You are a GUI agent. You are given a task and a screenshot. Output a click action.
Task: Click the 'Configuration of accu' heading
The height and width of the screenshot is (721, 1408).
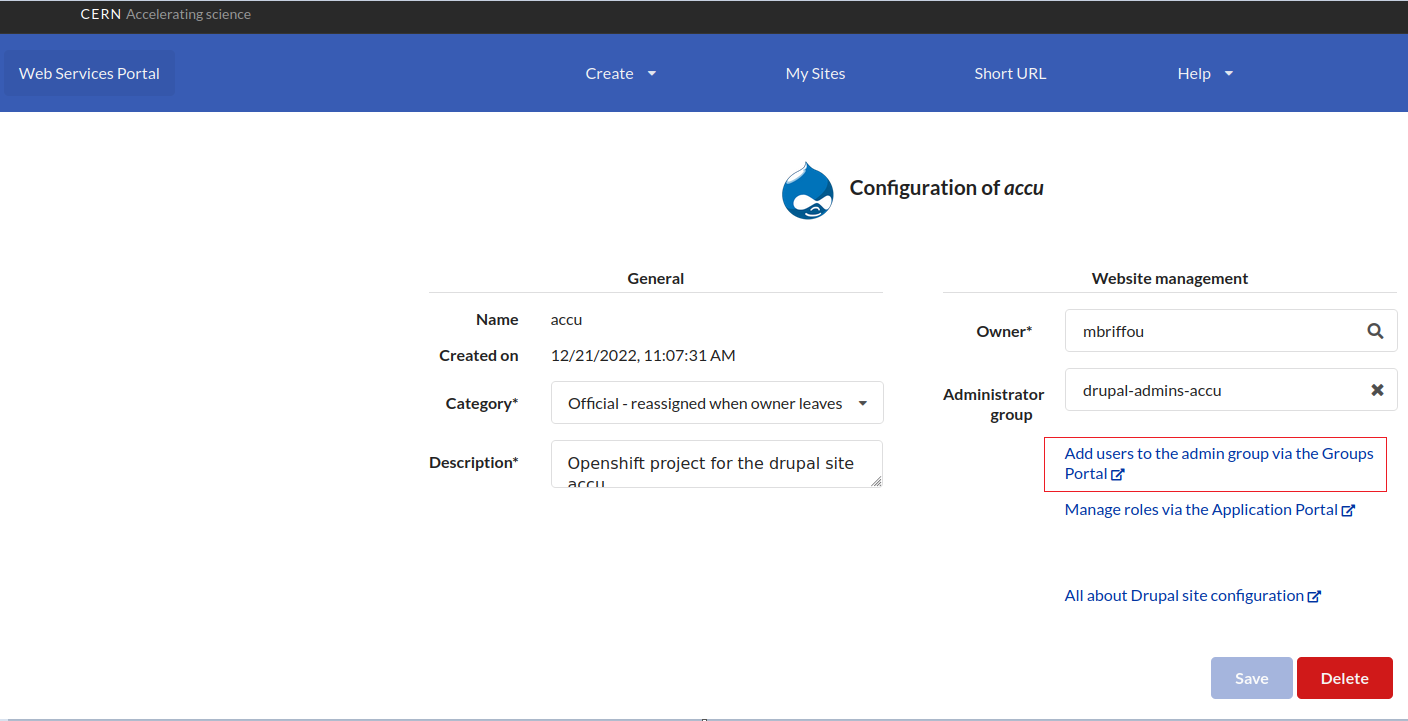pyautogui.click(x=946, y=187)
